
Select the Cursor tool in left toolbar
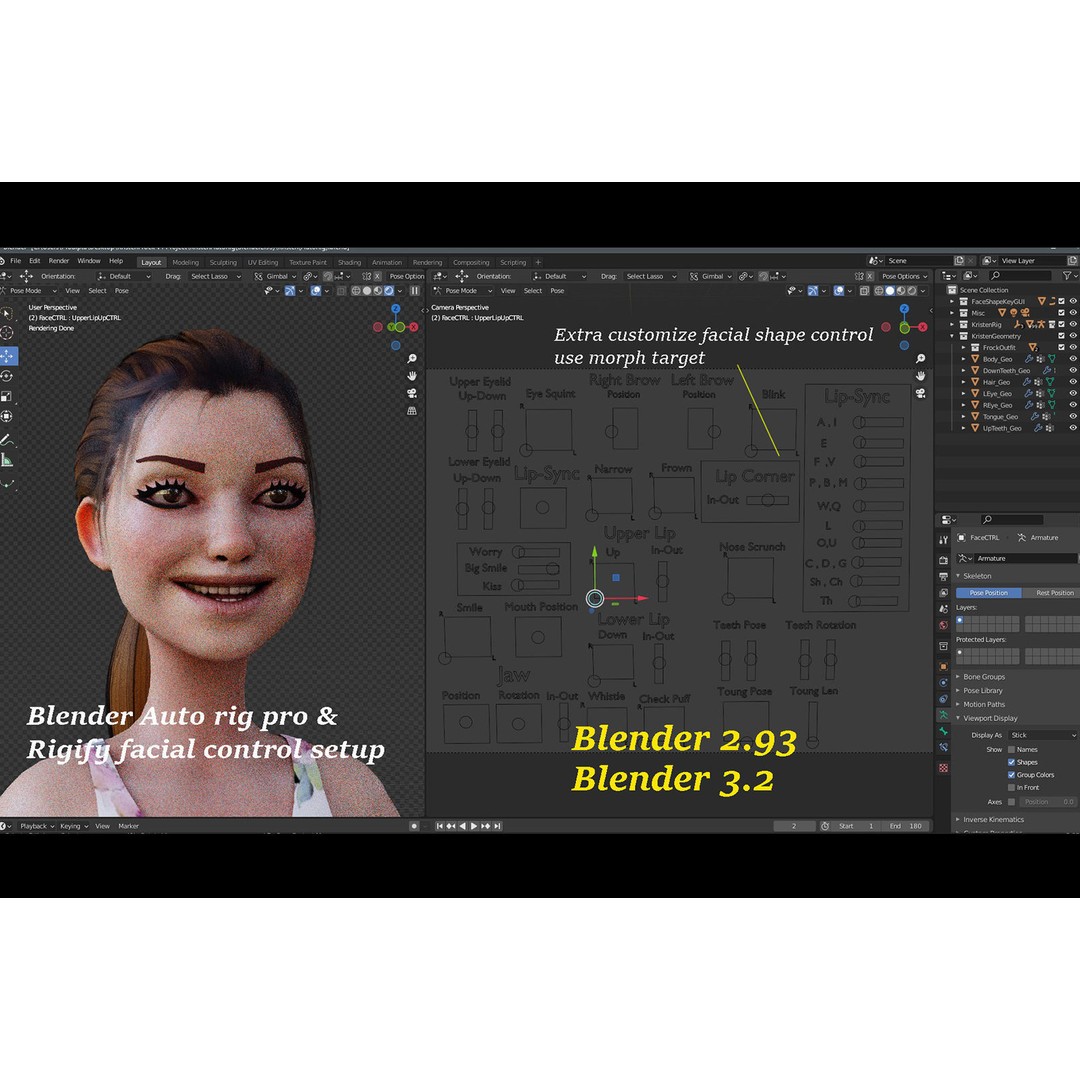8,333
